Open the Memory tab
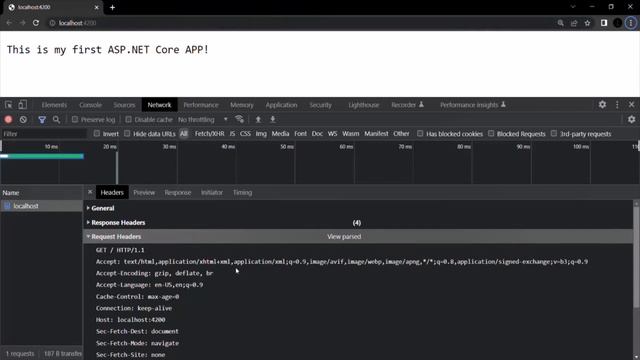640x360 pixels. 242,105
